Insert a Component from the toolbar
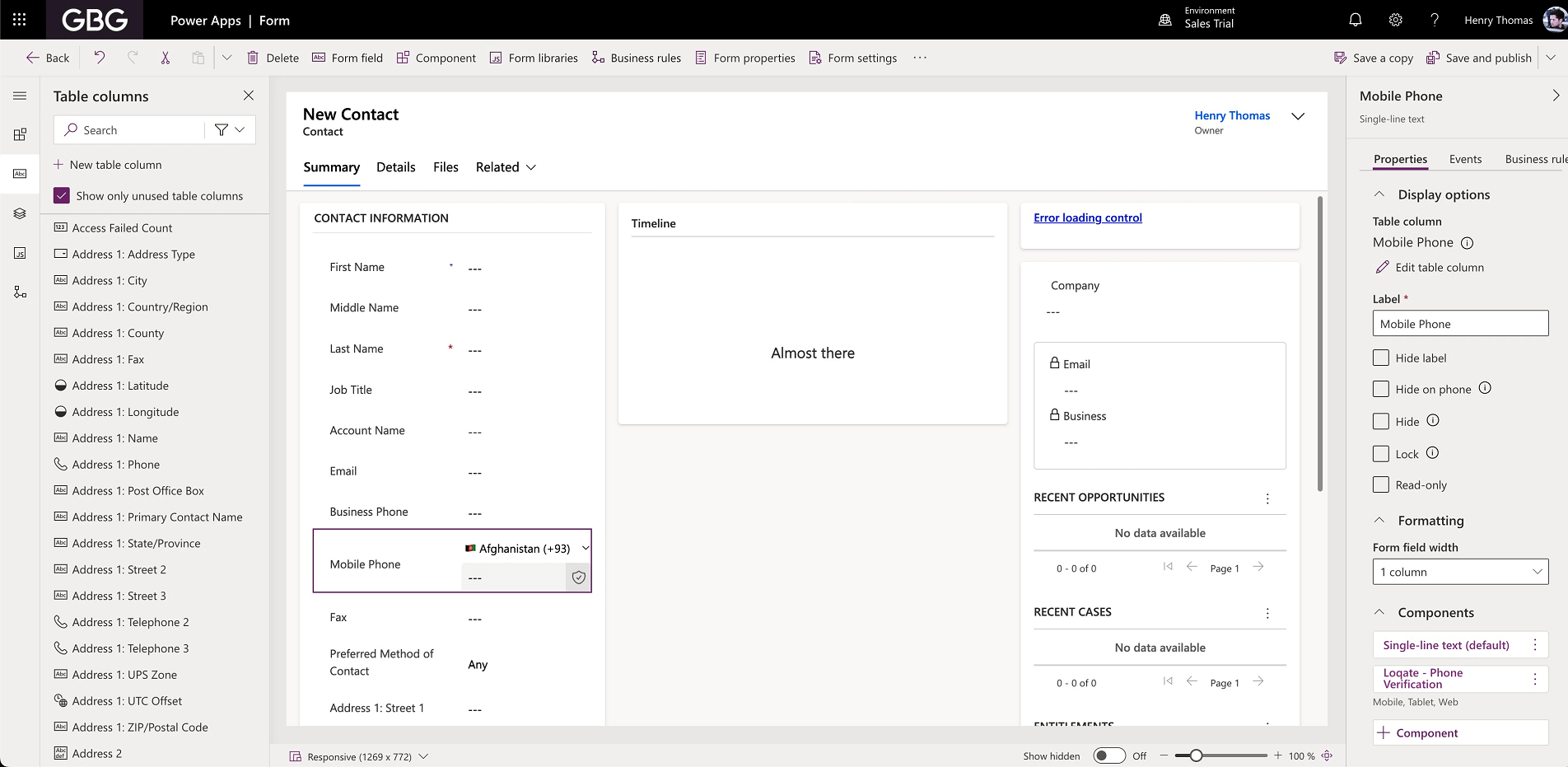This screenshot has width=1568, height=767. pos(436,58)
